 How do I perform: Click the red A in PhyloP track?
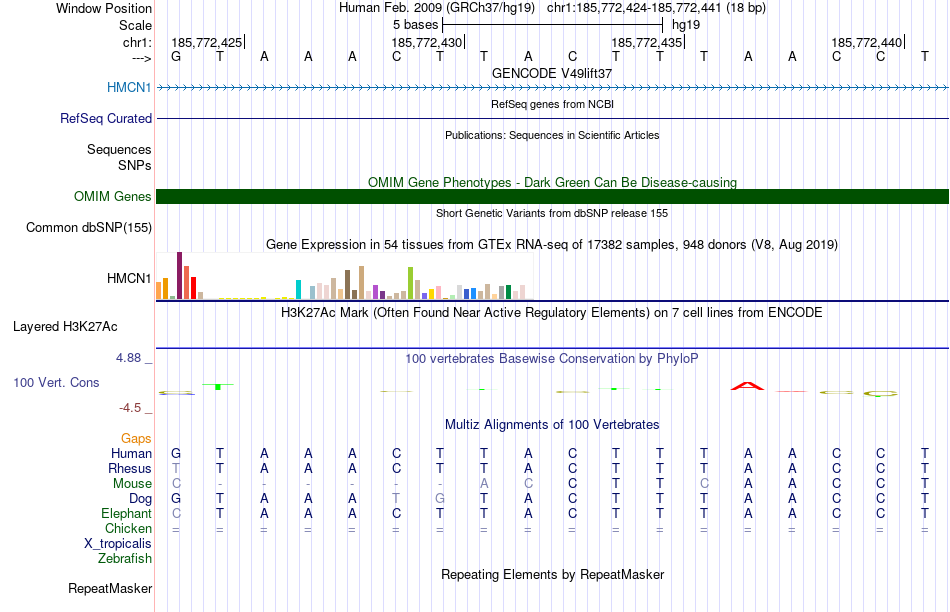coord(748,386)
